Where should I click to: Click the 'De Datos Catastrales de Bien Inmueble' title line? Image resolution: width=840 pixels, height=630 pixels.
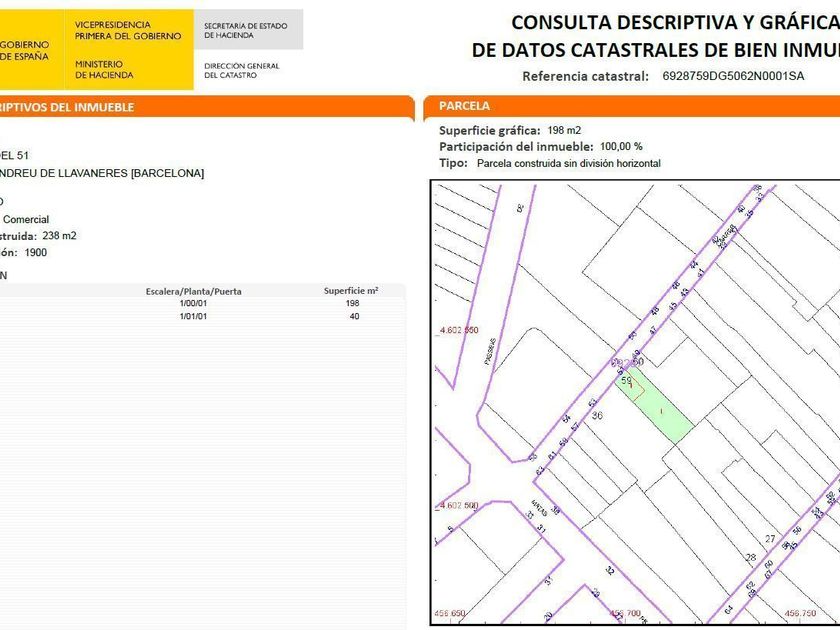[x=656, y=50]
